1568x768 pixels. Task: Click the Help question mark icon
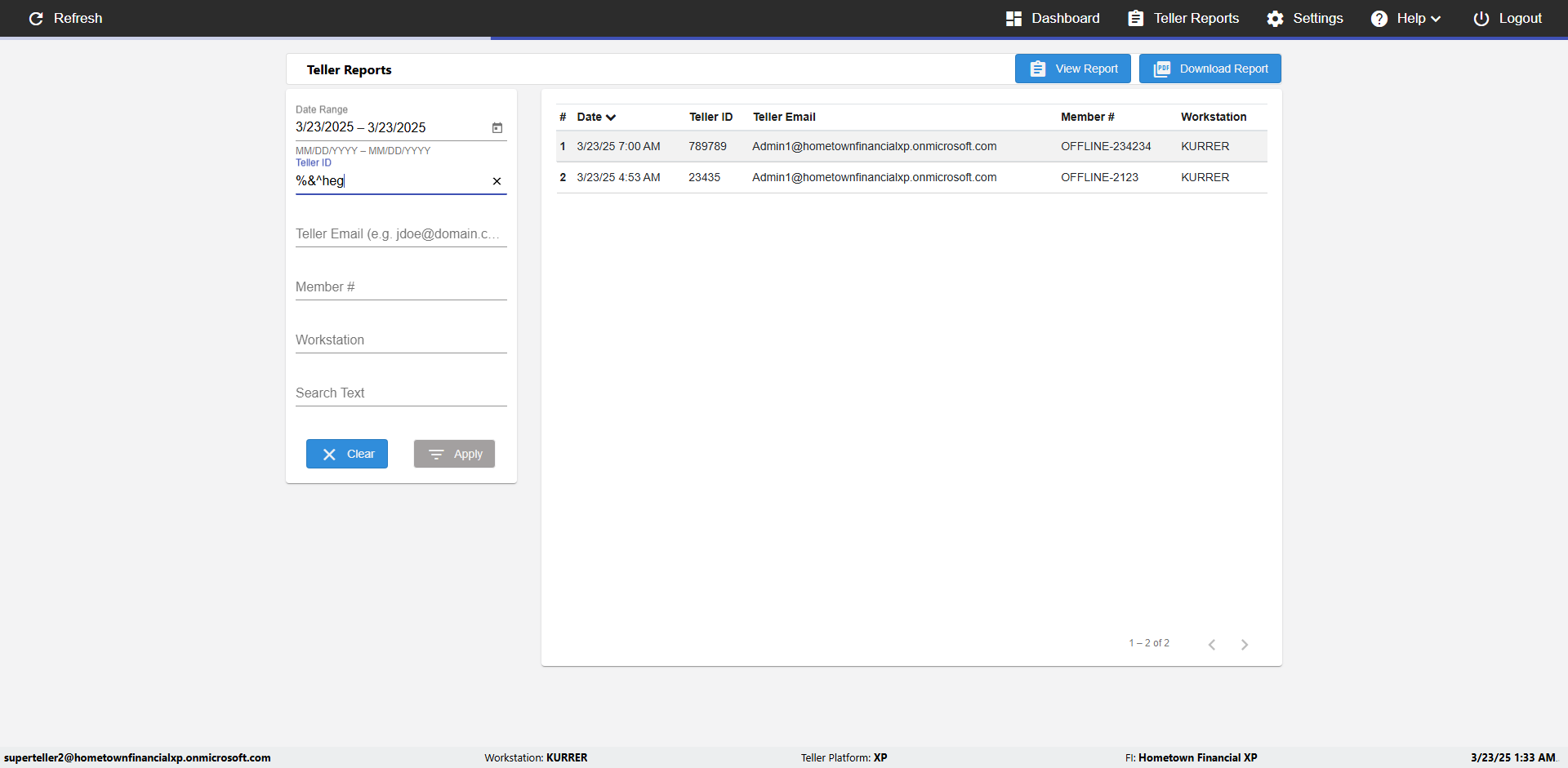pyautogui.click(x=1379, y=18)
